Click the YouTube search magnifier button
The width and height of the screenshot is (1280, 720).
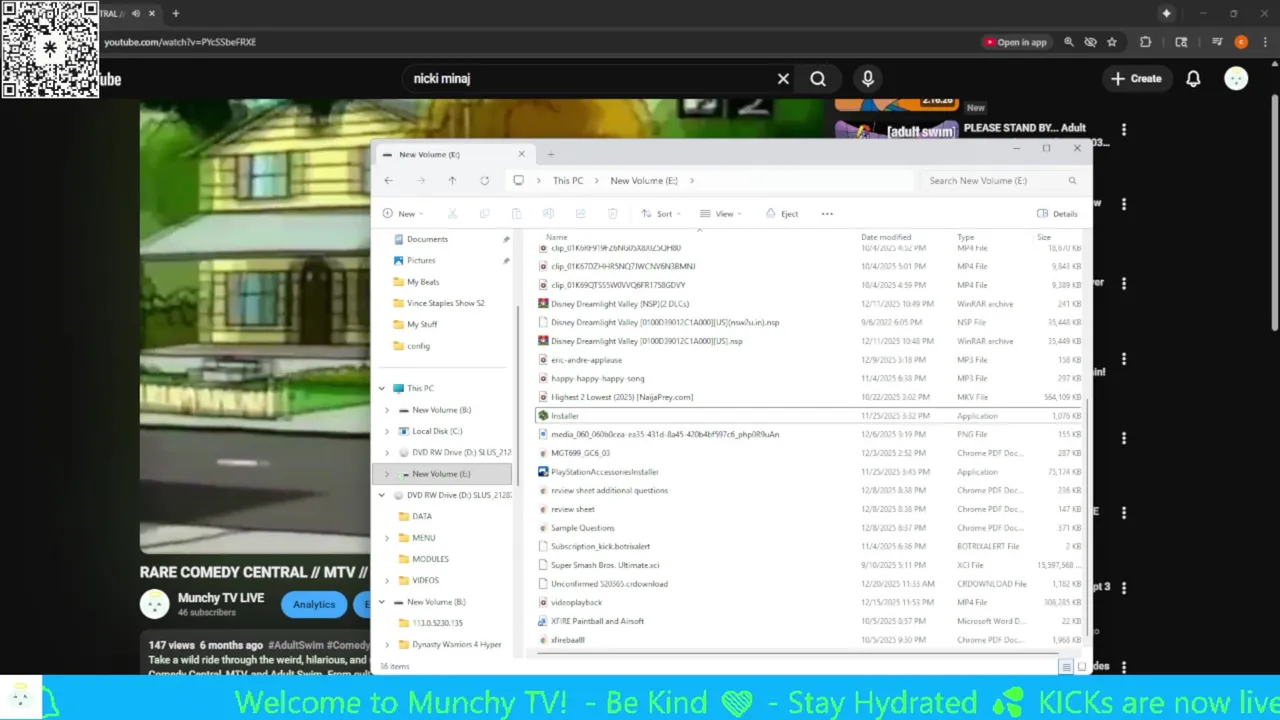(818, 79)
